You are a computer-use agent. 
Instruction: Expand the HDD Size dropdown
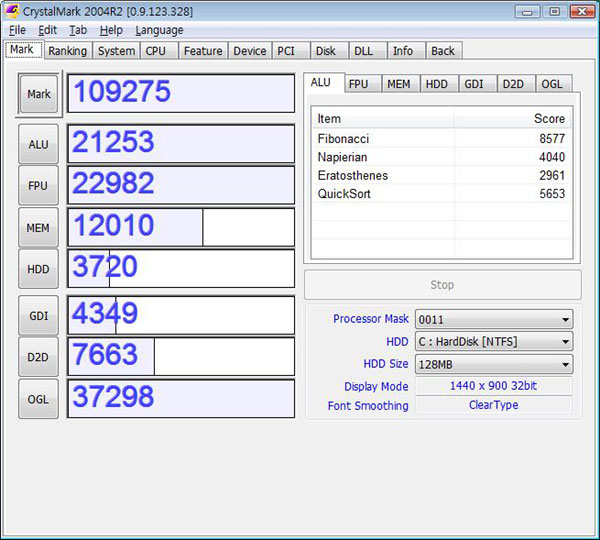tap(494, 364)
